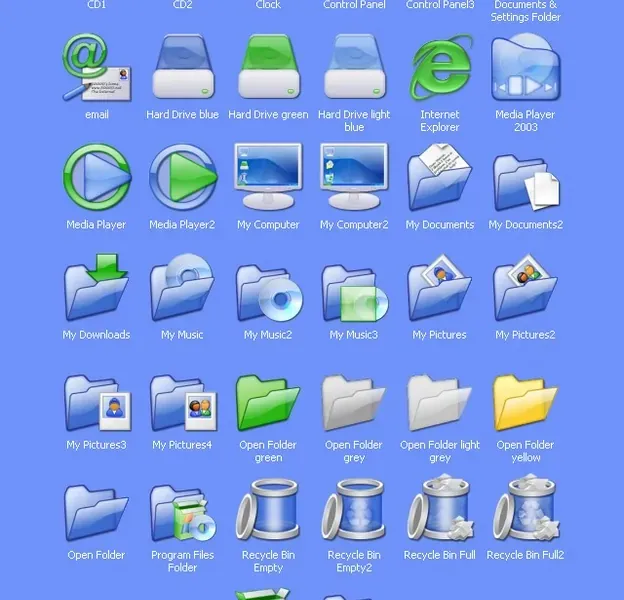Pick the Open Folder light grey icon
The height and width of the screenshot is (600, 624).
[439, 402]
